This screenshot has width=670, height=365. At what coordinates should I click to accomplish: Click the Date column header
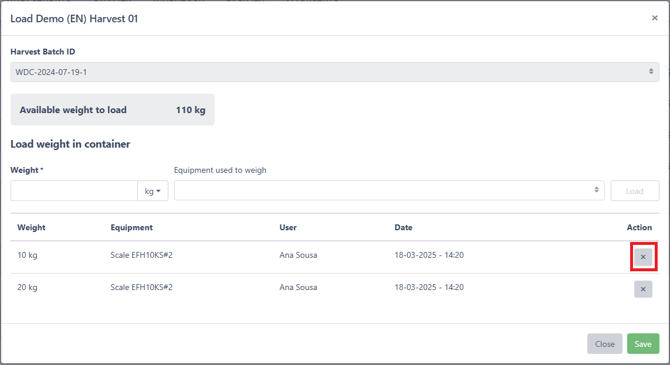pos(403,227)
